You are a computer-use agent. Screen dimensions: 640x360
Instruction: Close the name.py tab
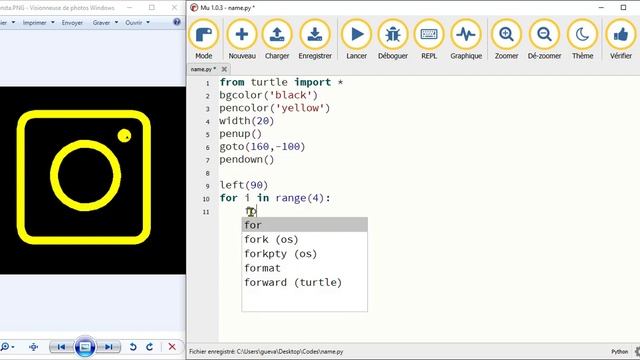[x=224, y=69]
